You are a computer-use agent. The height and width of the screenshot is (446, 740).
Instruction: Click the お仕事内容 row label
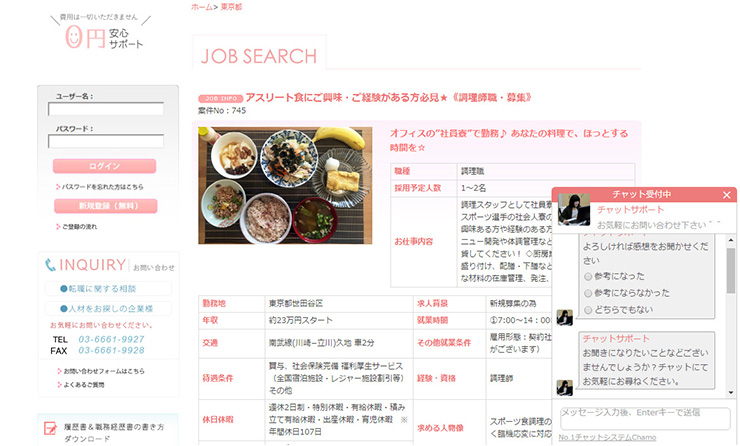click(x=413, y=242)
